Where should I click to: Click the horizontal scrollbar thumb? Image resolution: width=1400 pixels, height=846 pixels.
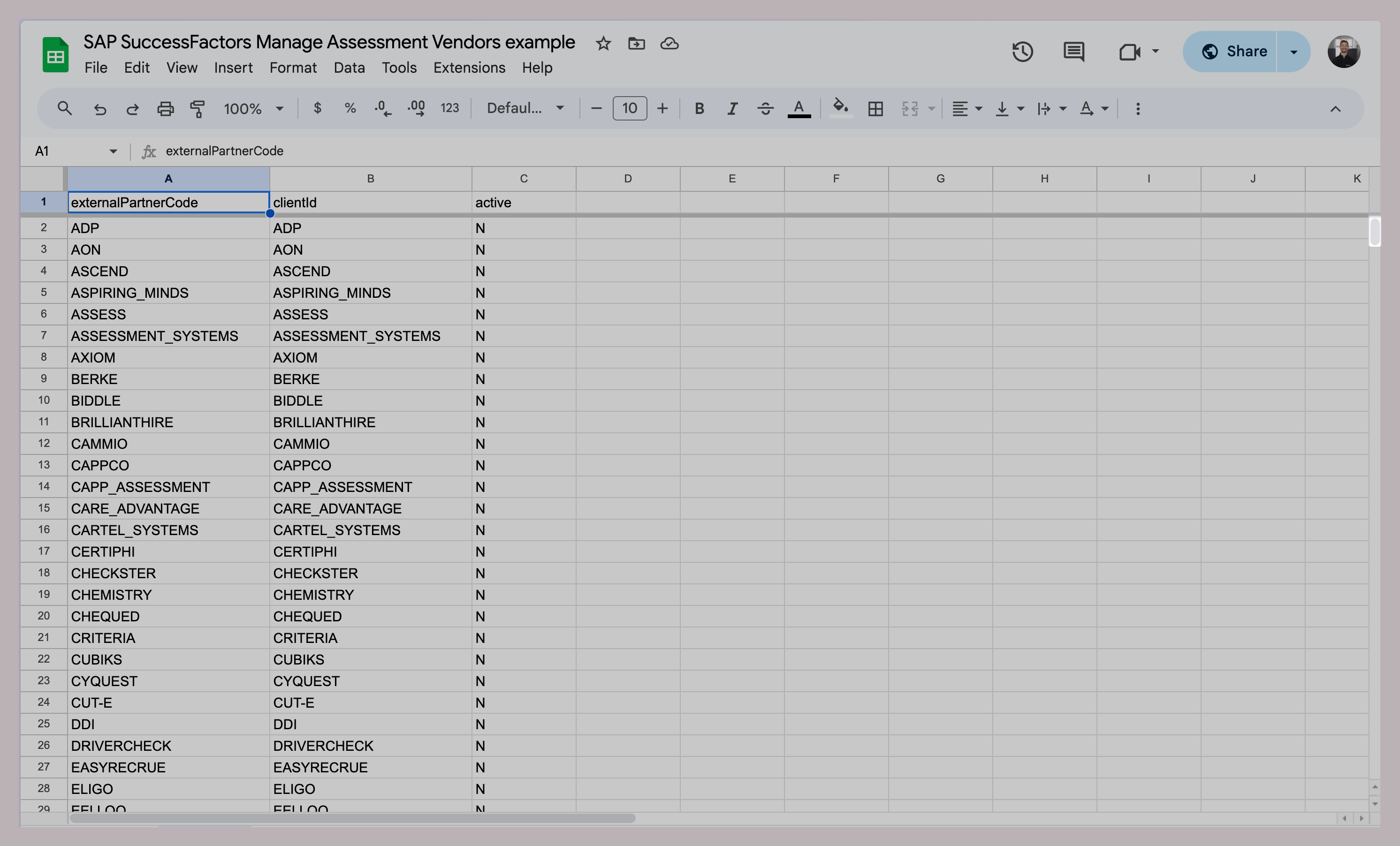point(352,818)
